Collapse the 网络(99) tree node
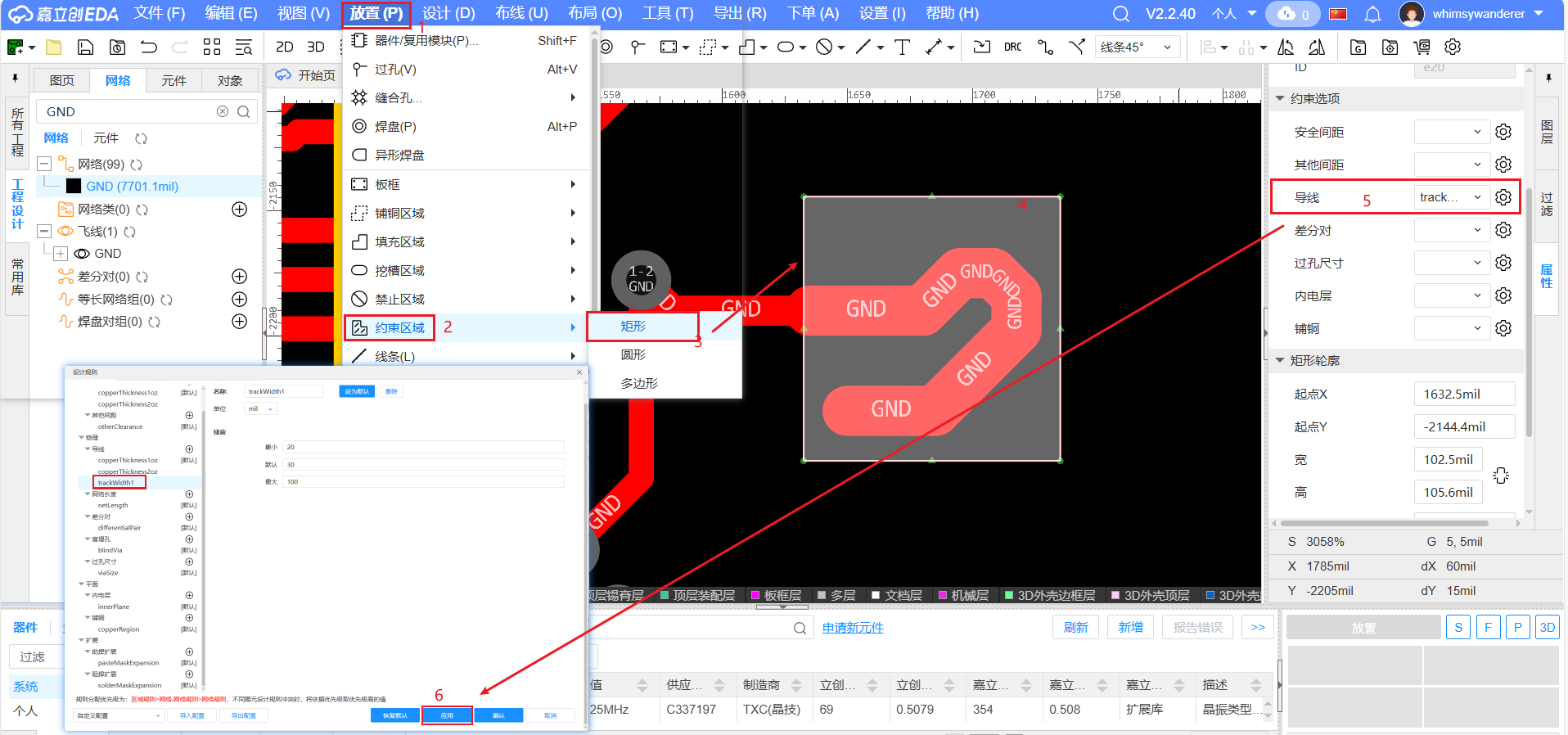The width and height of the screenshot is (1568, 735). pyautogui.click(x=44, y=165)
